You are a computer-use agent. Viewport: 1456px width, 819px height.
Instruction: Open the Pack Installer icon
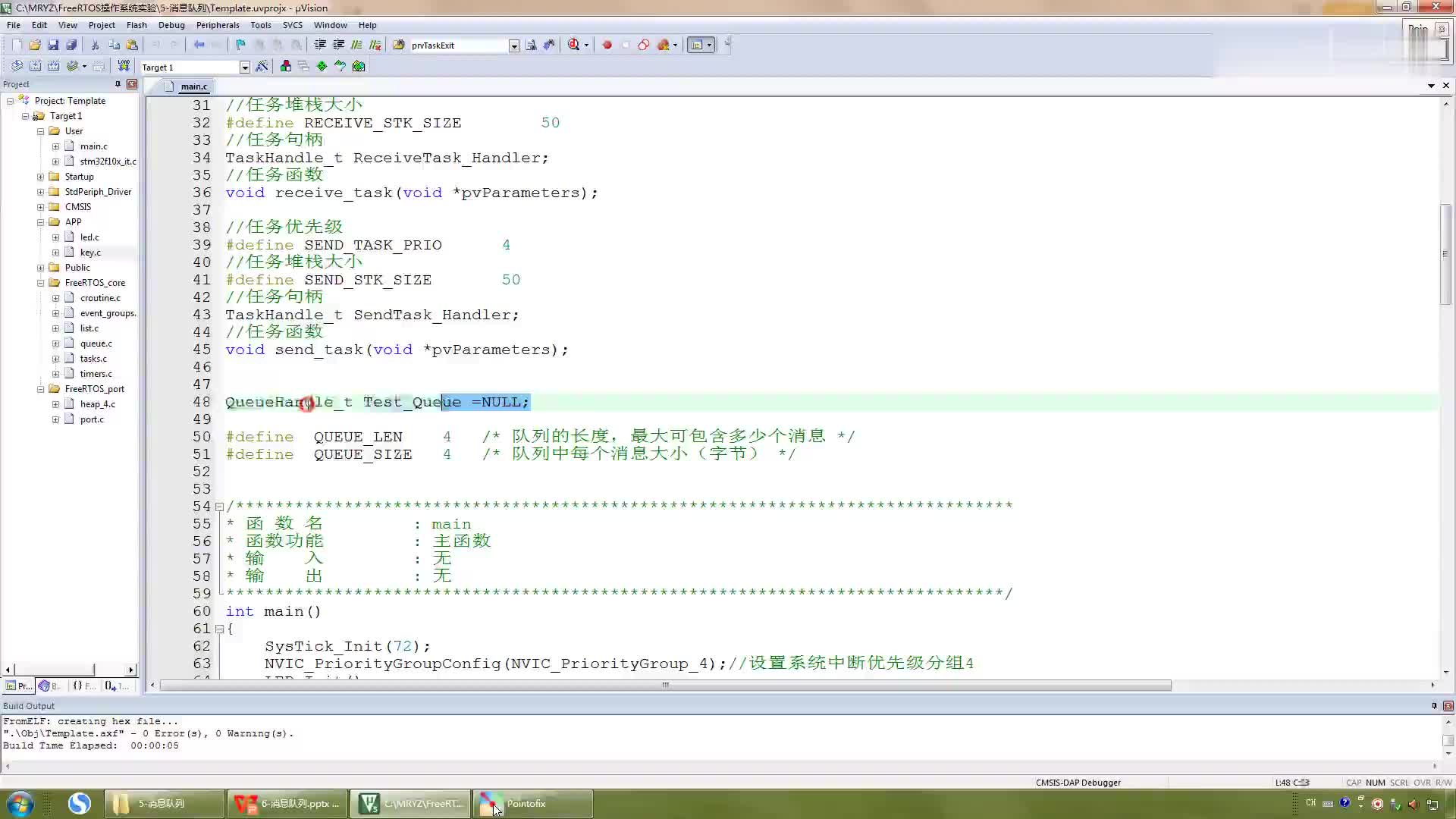coord(359,66)
